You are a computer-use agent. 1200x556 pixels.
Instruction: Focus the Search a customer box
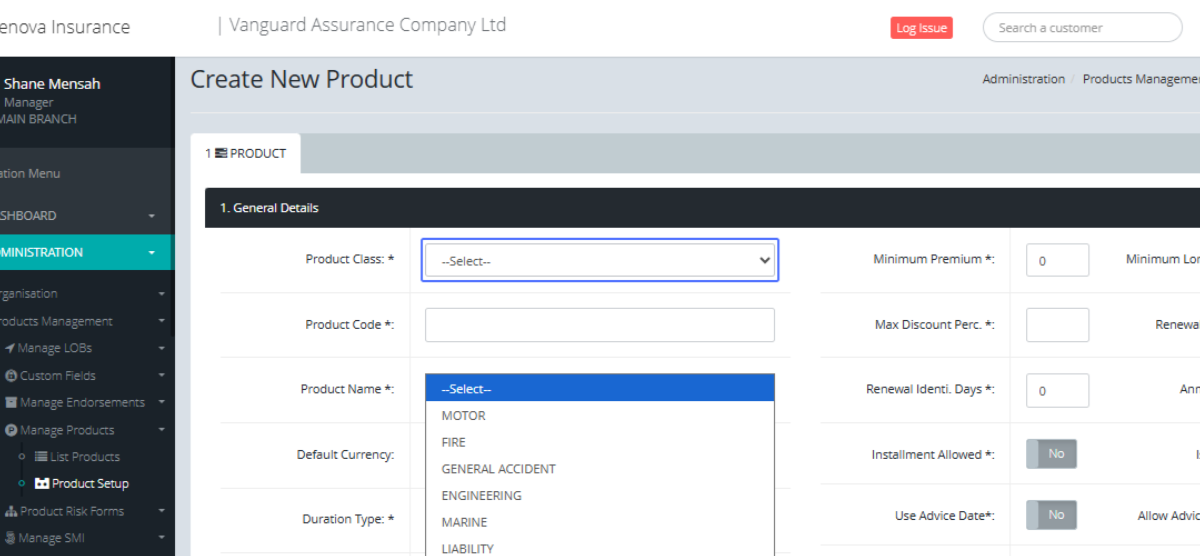1082,28
